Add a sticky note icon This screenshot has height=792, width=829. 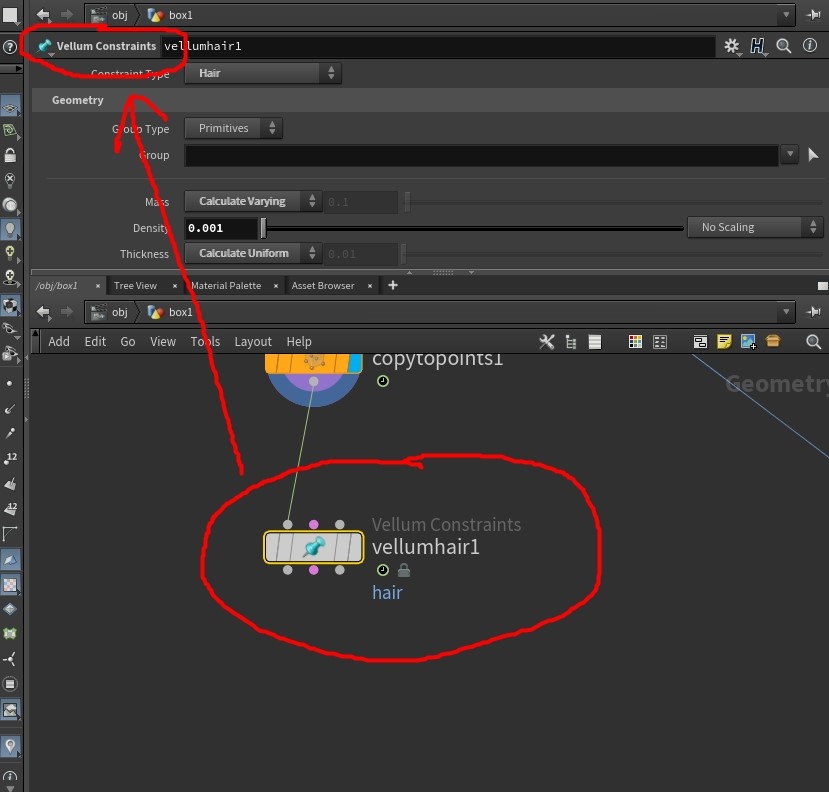pyautogui.click(x=724, y=342)
